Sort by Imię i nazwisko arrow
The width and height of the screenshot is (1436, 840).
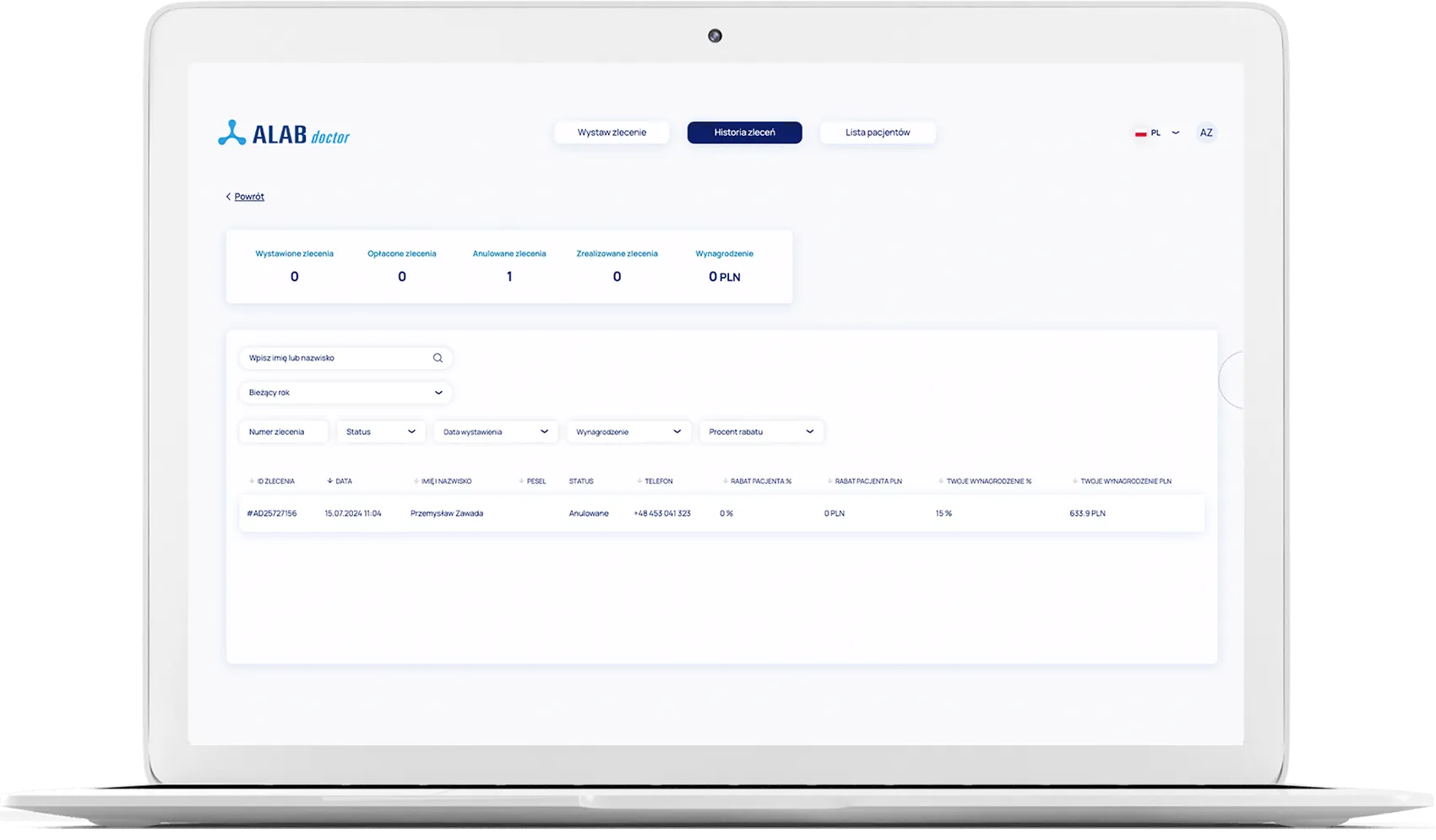[x=416, y=481]
